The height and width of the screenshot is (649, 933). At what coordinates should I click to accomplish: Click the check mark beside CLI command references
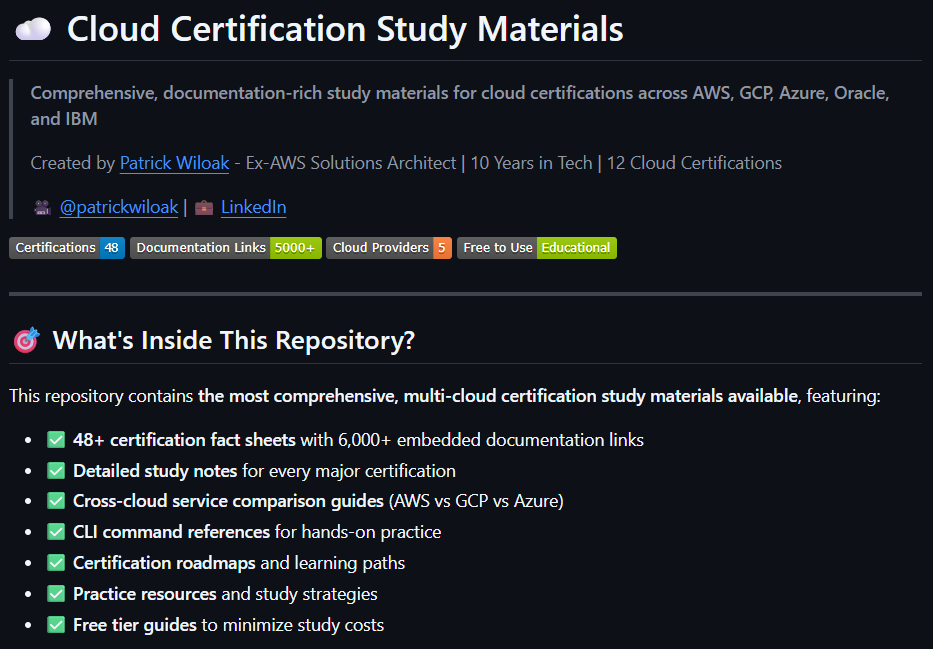tap(56, 532)
